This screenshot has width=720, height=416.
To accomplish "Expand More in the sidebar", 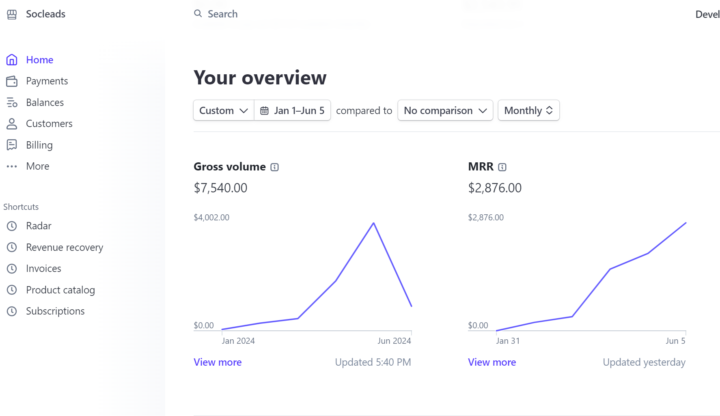I will [38, 166].
